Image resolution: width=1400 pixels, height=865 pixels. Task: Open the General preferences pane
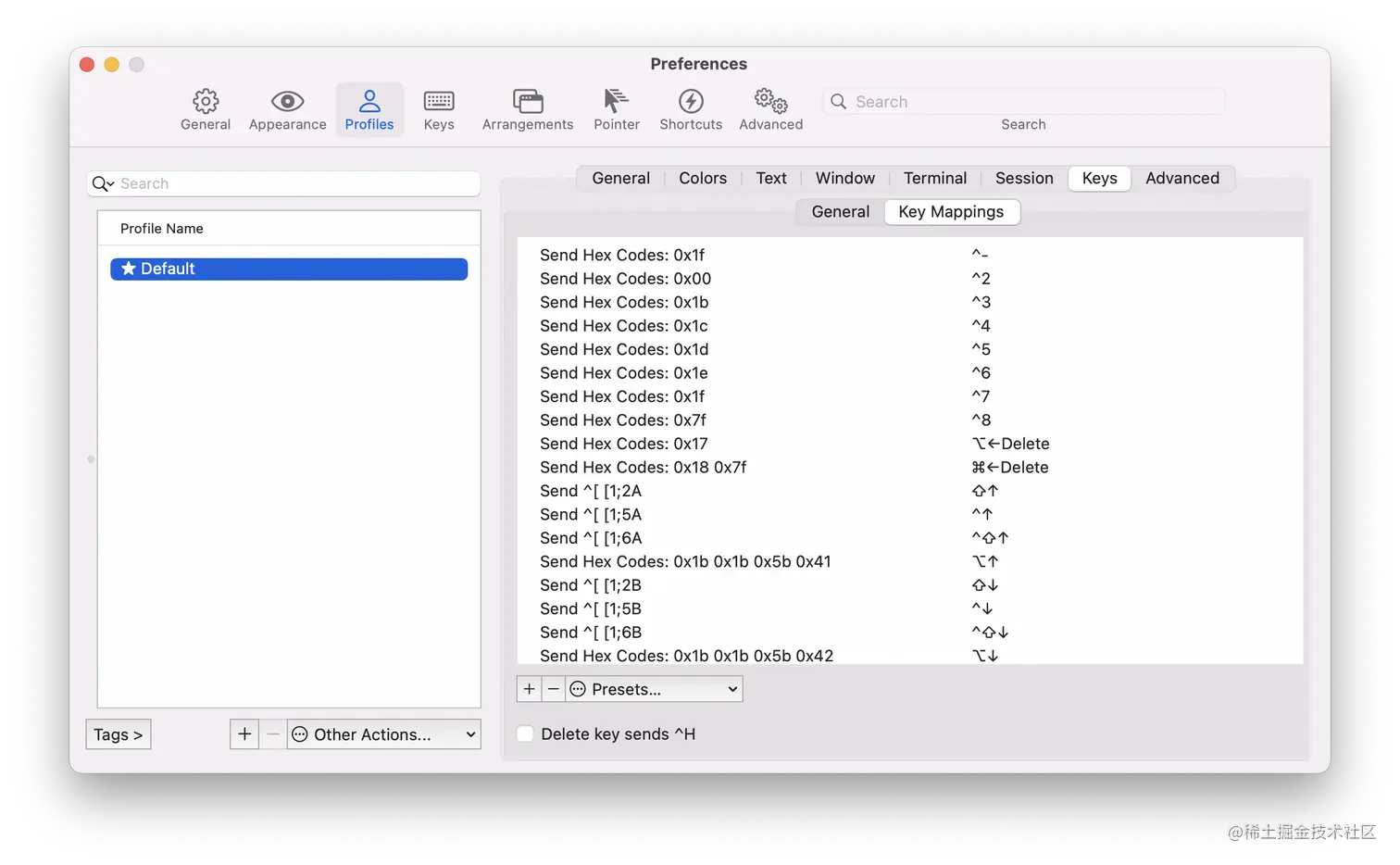click(206, 110)
